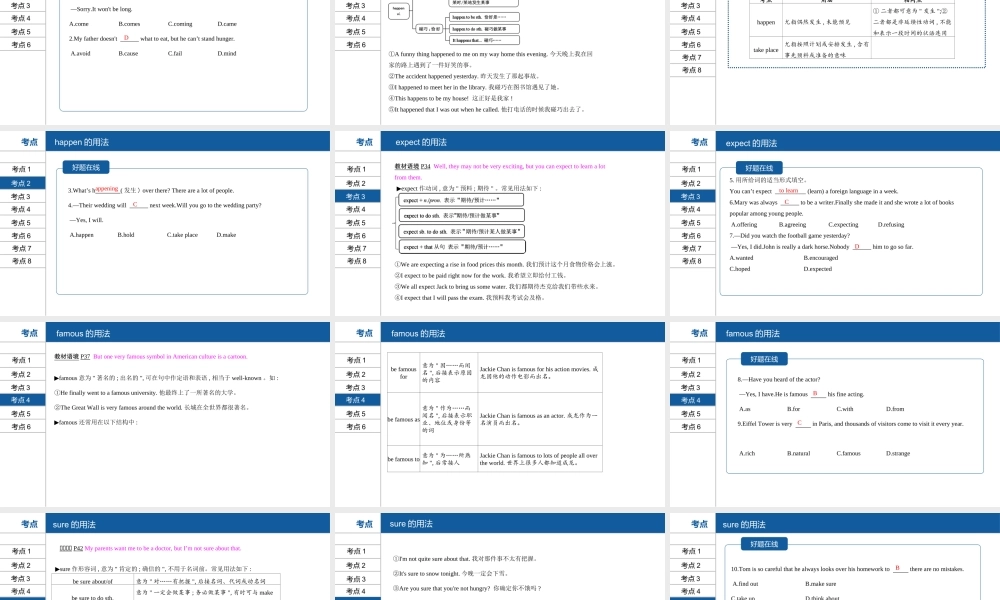Select answer option B.make sure
This screenshot has height=600, width=1000.
pos(820,583)
